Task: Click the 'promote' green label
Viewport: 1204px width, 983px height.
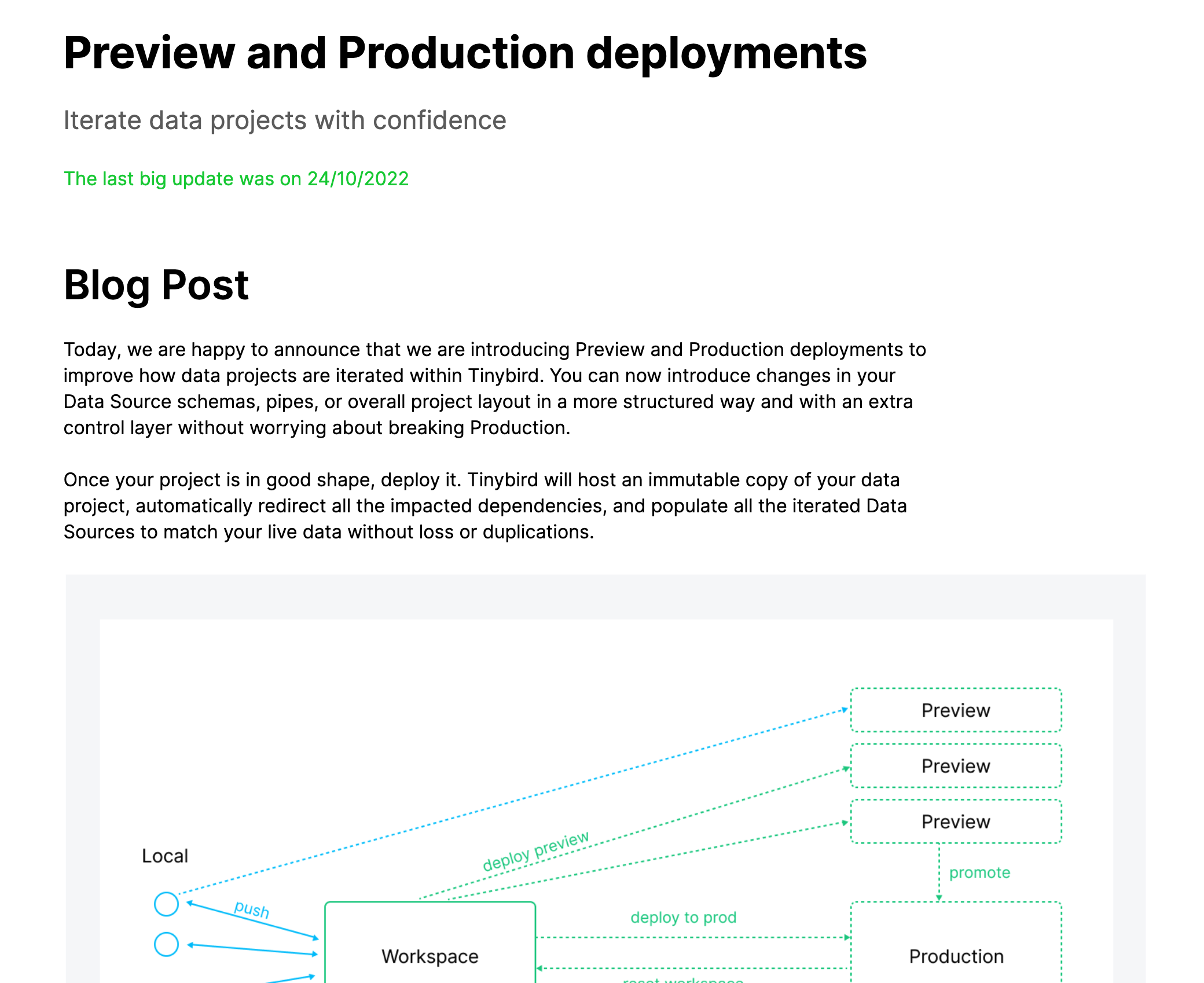Action: [979, 872]
